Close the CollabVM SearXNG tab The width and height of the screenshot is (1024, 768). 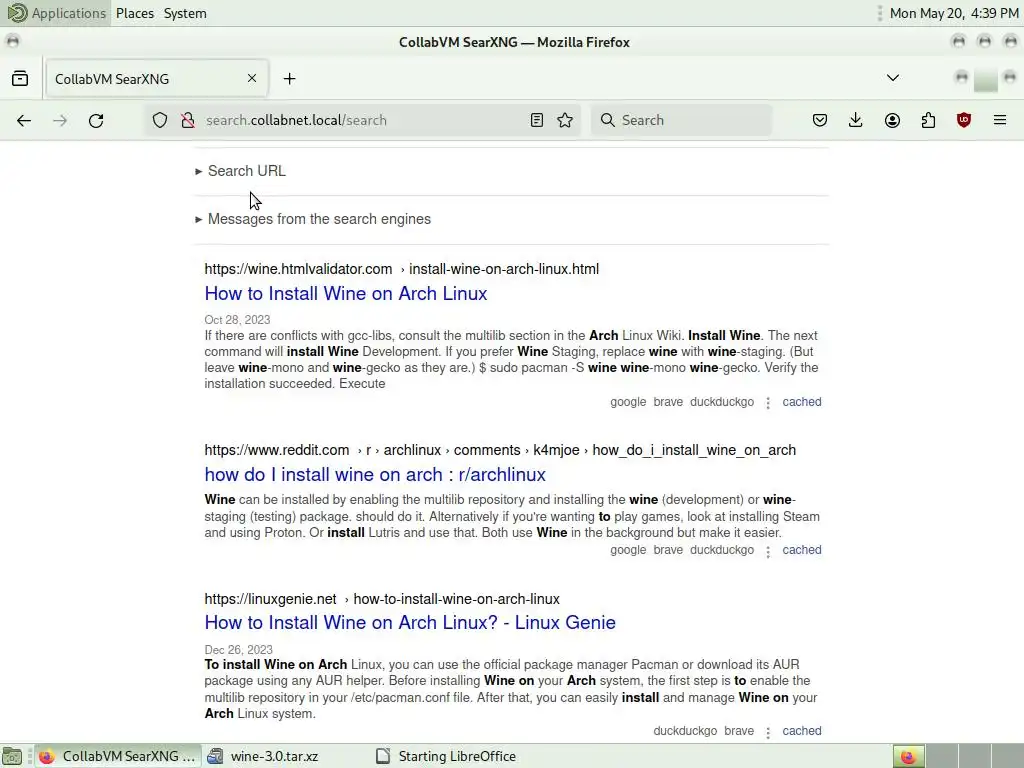pyautogui.click(x=252, y=78)
